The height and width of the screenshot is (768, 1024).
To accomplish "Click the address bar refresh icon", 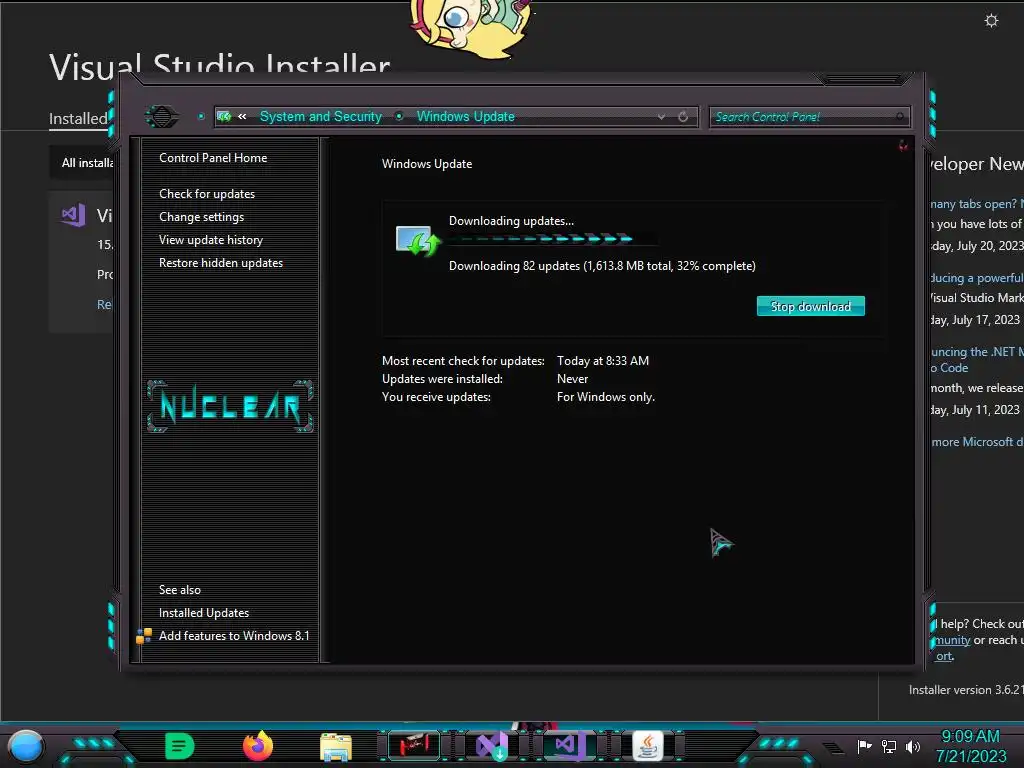I will tap(683, 117).
